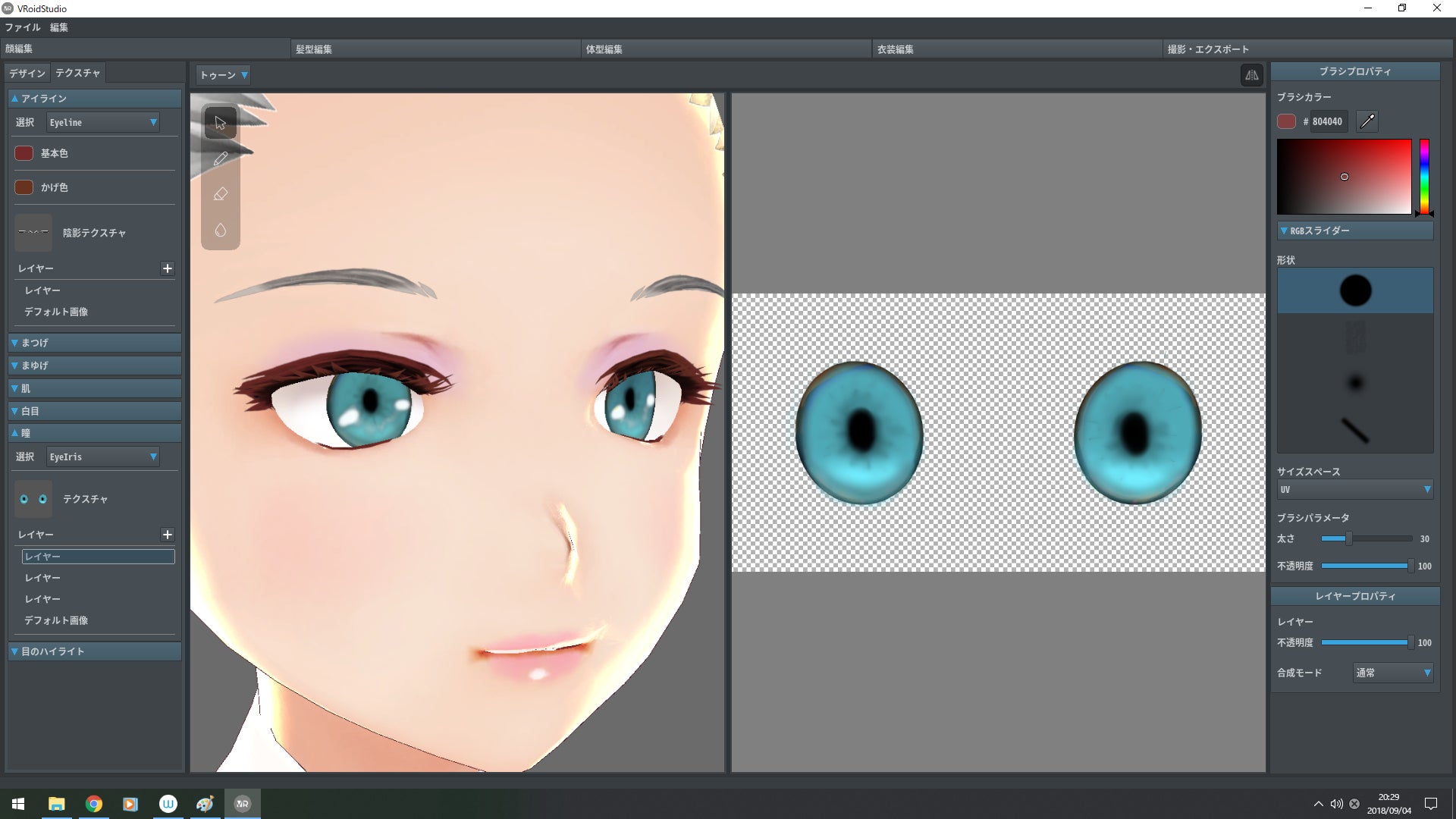Viewport: 1456px width, 819px height.
Task: Select the pen brush tool
Action: pos(220,158)
